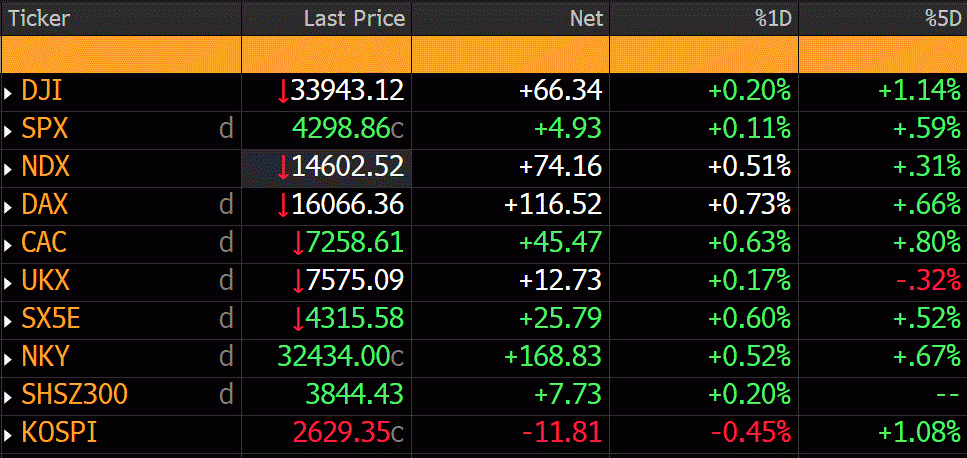Sort by the Ticker column header

[40, 18]
